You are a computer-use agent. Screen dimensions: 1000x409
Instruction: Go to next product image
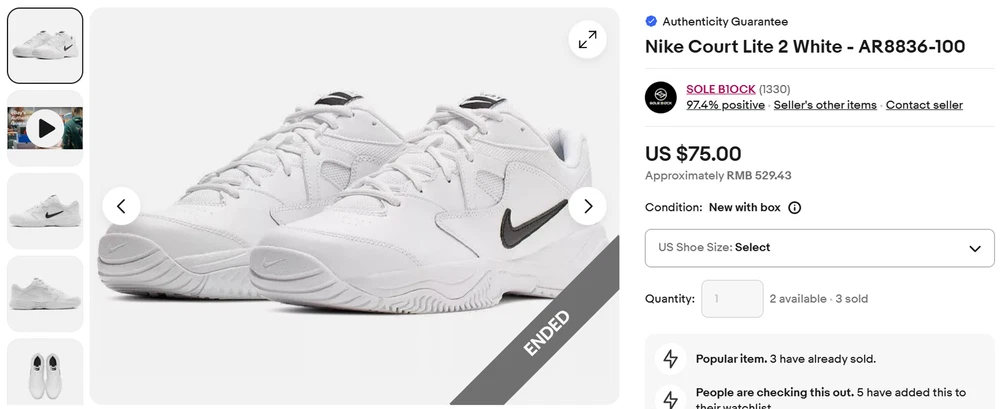(x=587, y=206)
